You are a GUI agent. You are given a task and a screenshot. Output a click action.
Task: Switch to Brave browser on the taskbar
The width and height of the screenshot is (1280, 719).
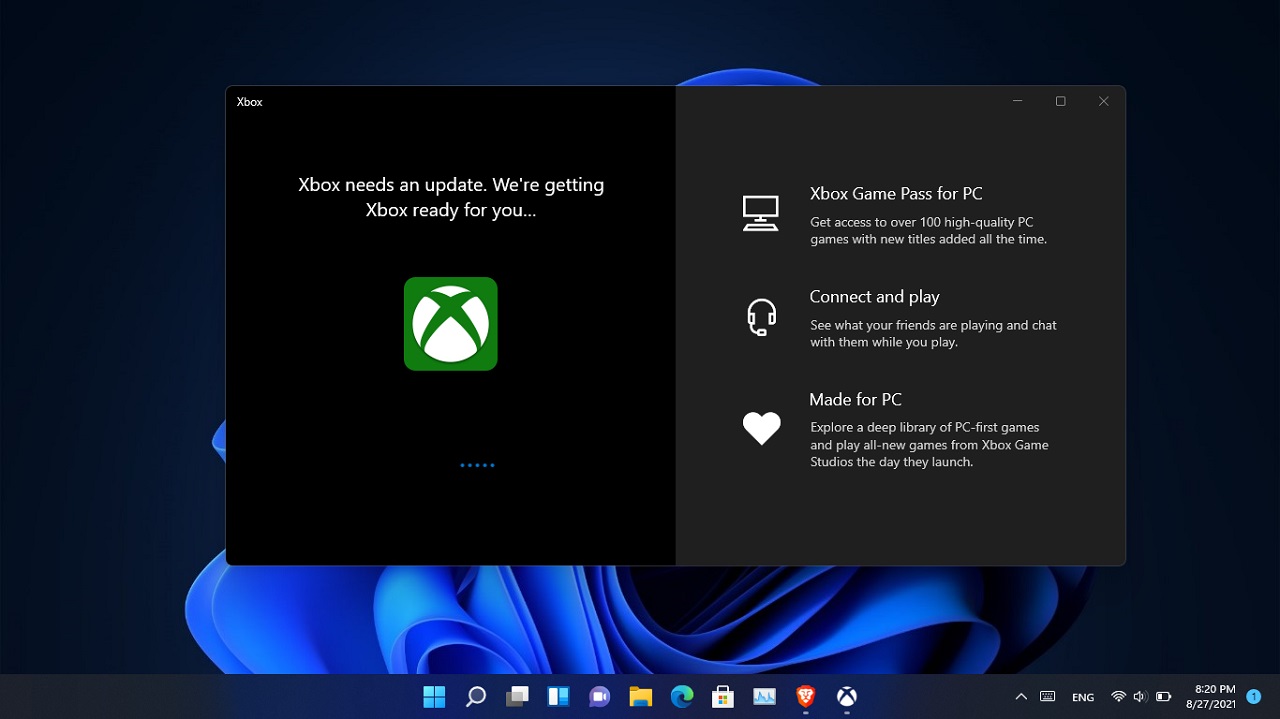[x=805, y=697]
